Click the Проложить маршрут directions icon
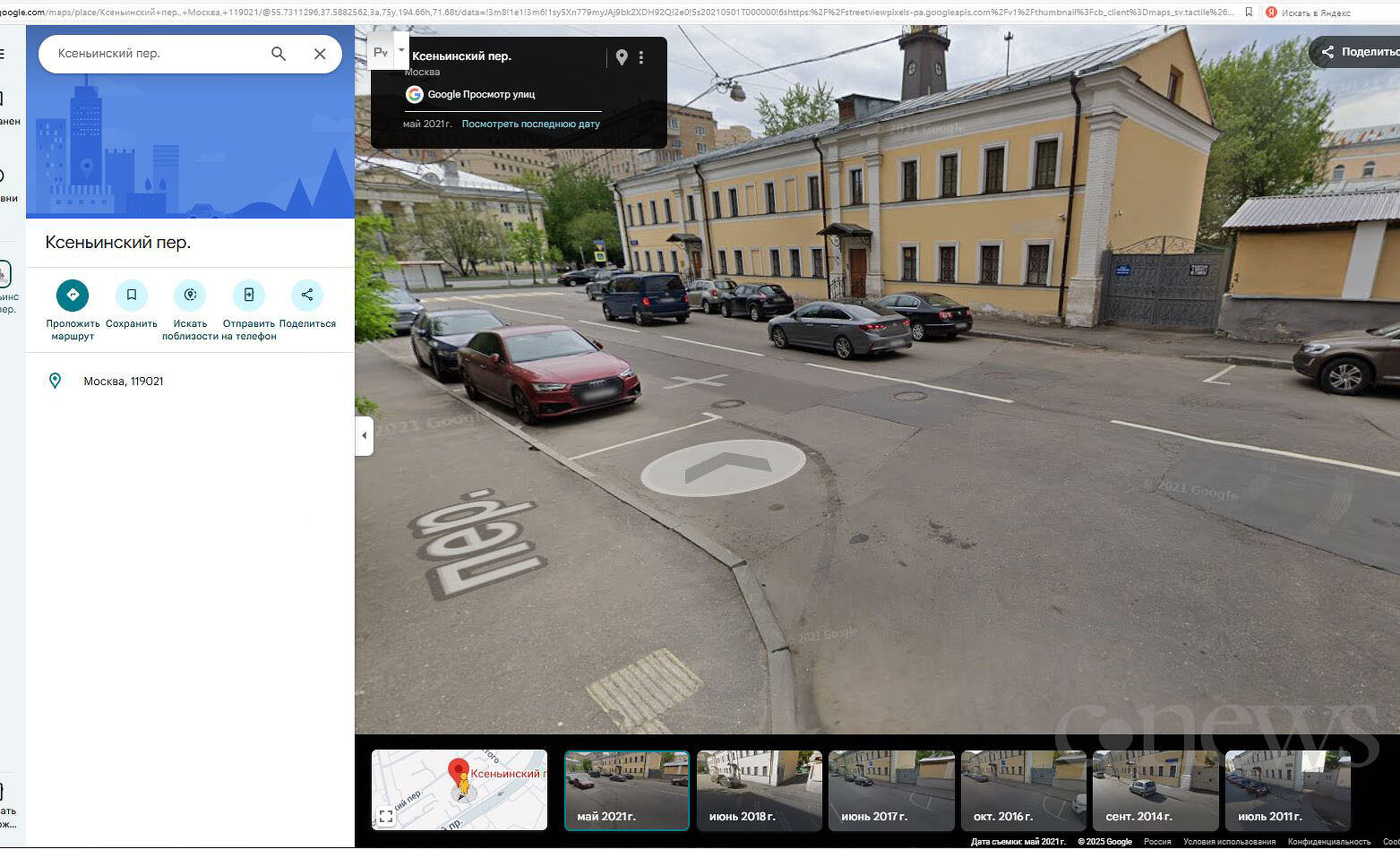The width and height of the screenshot is (1400, 849). pos(73,295)
